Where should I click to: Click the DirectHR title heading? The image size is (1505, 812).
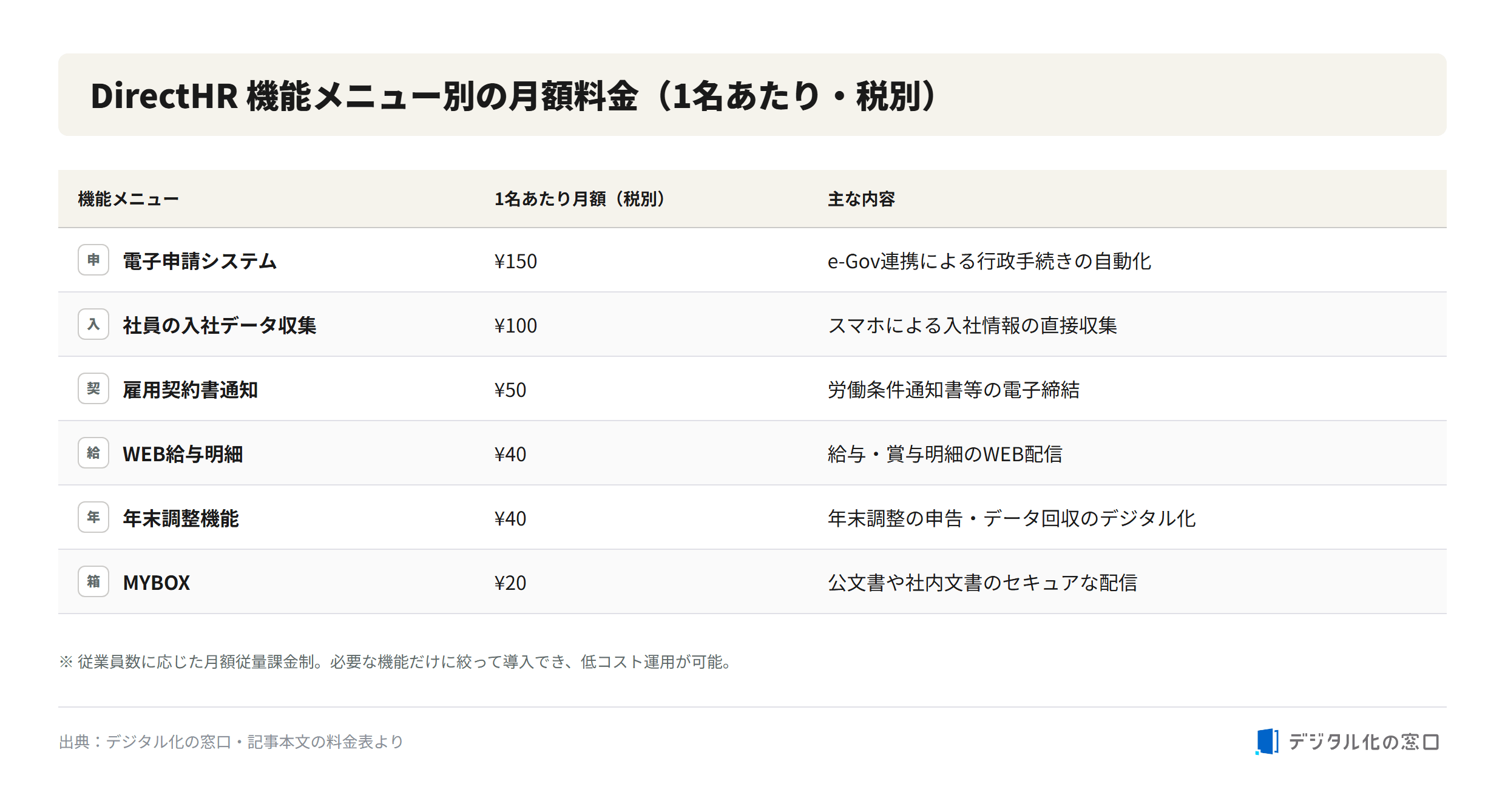(514, 96)
